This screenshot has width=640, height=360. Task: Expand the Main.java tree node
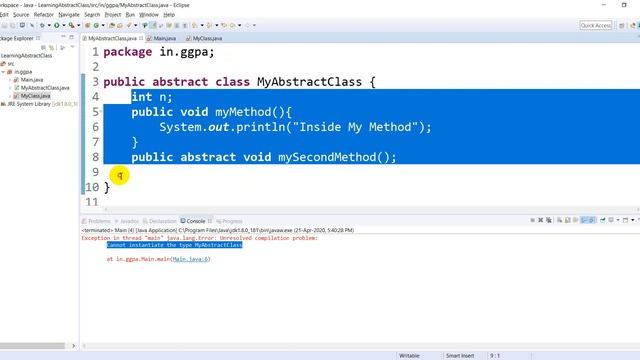point(10,80)
